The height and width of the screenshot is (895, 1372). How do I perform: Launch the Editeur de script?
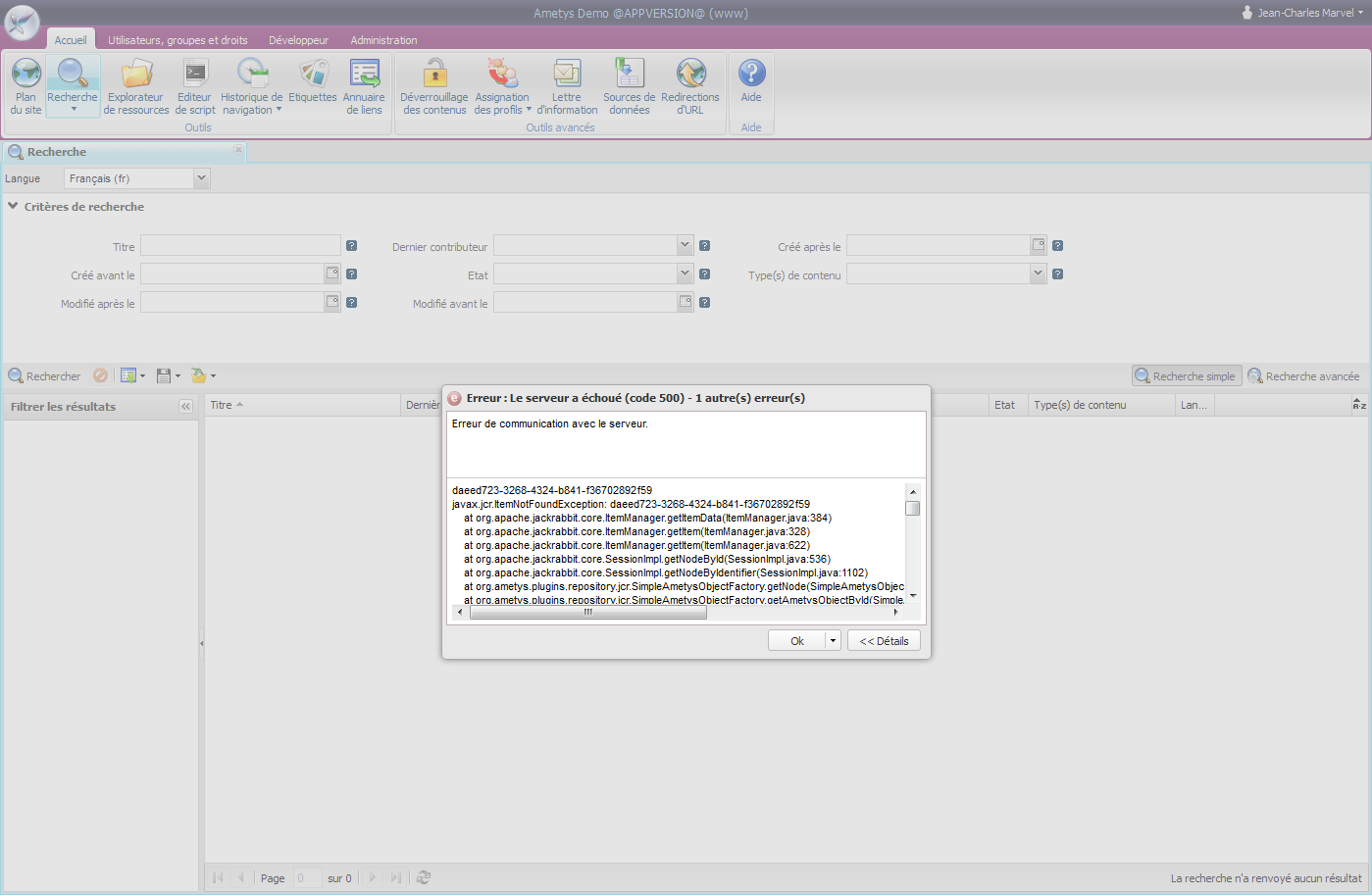coord(194,86)
